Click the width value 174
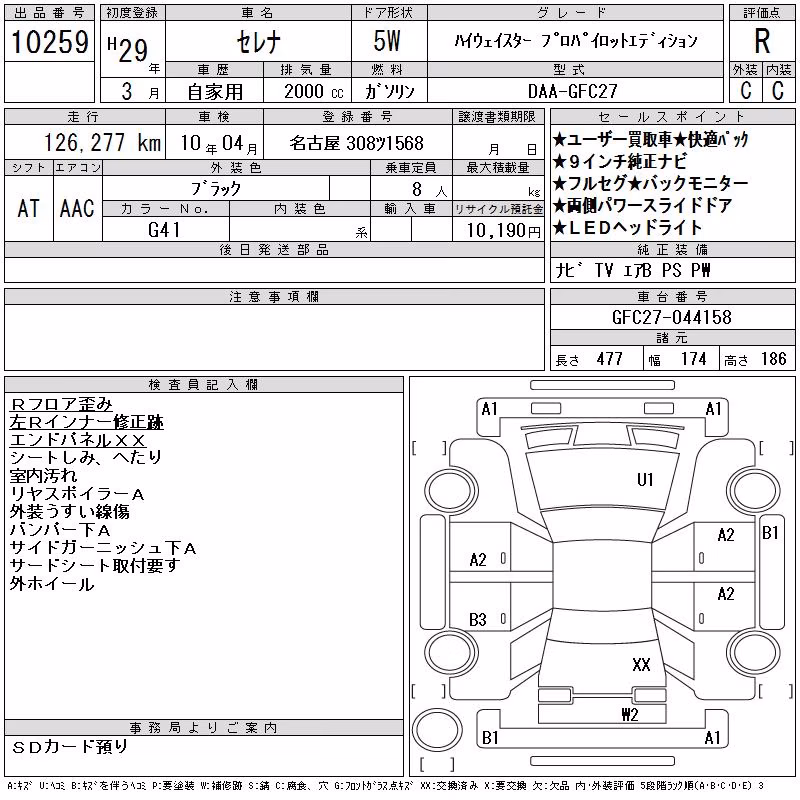This screenshot has width=800, height=800. point(693,359)
